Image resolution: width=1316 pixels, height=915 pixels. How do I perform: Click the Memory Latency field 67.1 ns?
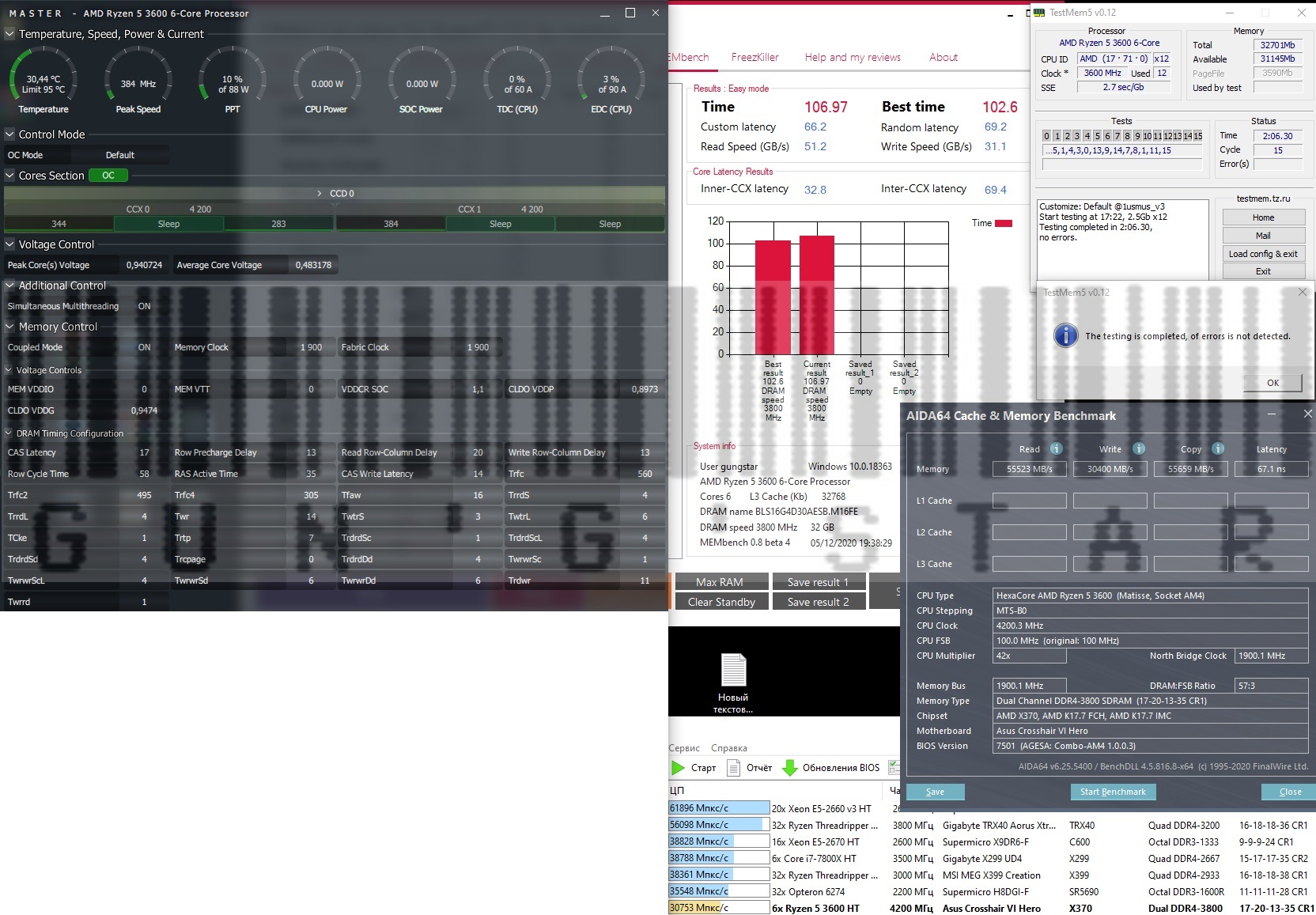1271,469
